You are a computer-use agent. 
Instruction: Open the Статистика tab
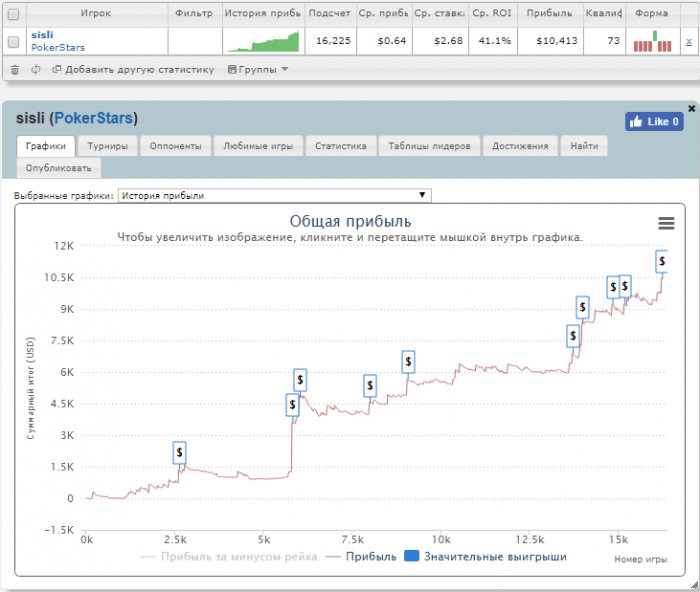[340, 146]
